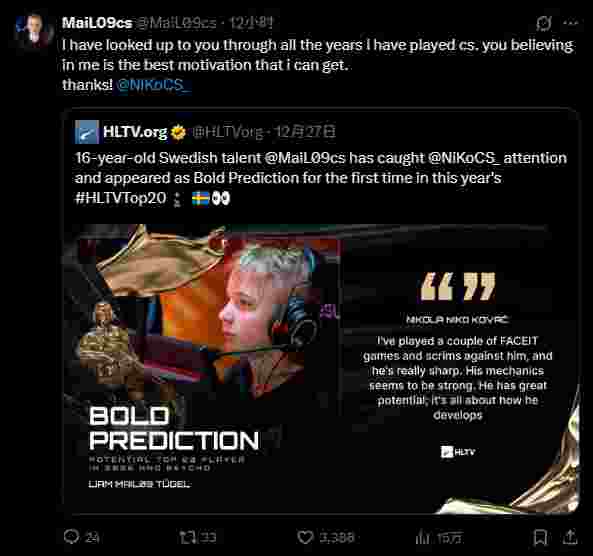This screenshot has width=593, height=556.
Task: Open the @MaiL09cs handle beside the name
Action: (x=176, y=23)
